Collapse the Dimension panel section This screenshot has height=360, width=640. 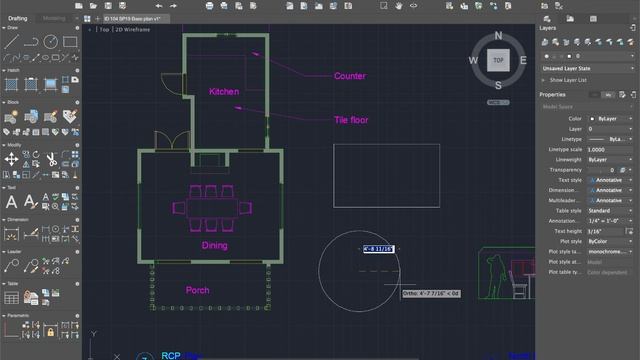coord(4,220)
